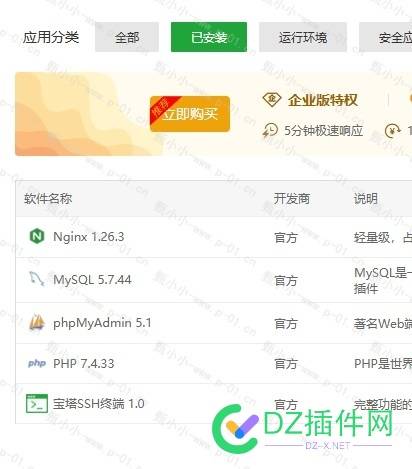Click the 宝塔SSH终端 terminal icon
The image size is (412, 469).
[37, 404]
